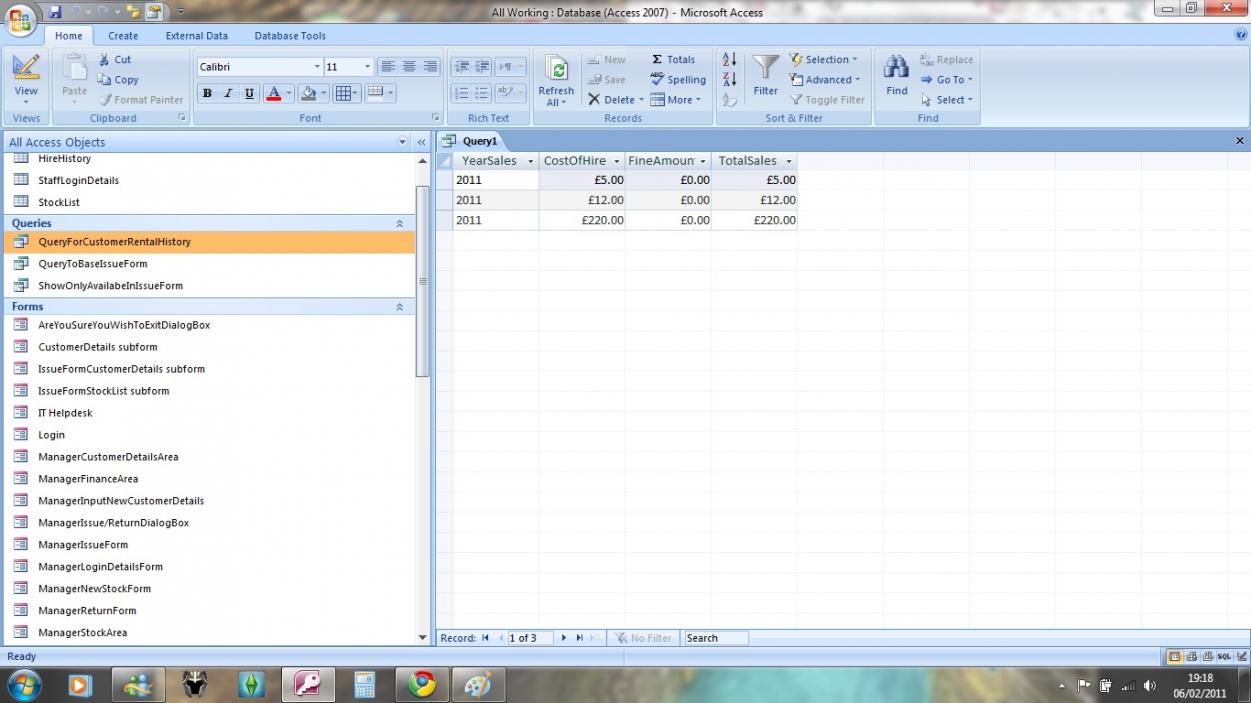The image size is (1251, 703).
Task: Copy the selection in the Clipboard group
Action: 118,80
